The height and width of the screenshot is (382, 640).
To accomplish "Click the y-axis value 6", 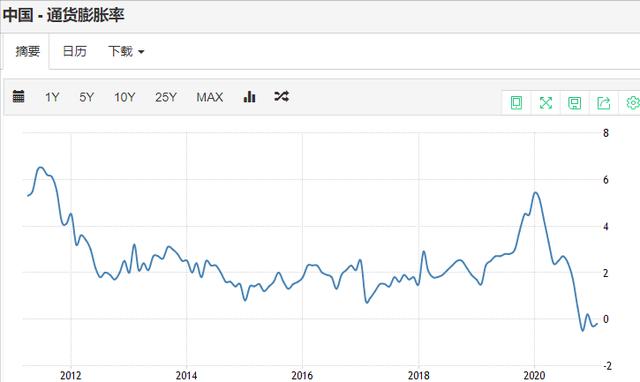I will pos(606,180).
